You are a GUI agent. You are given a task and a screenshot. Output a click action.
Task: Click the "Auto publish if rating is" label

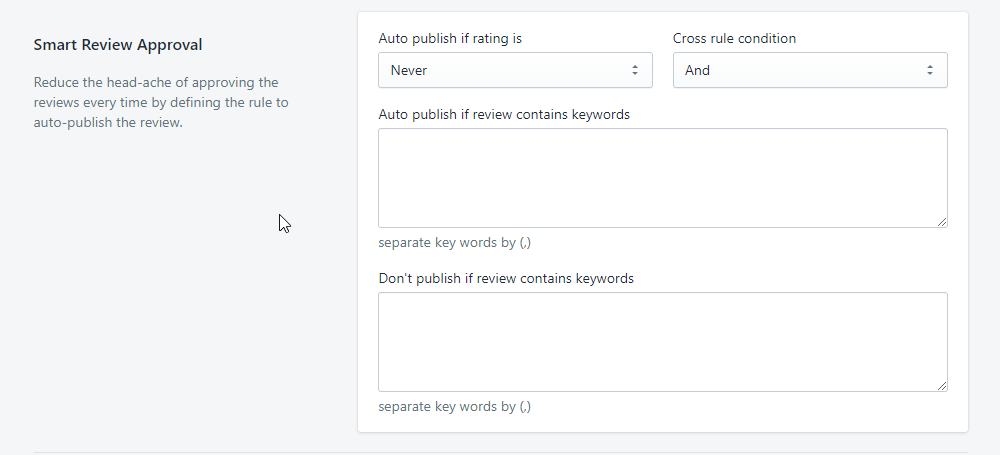[x=450, y=39]
